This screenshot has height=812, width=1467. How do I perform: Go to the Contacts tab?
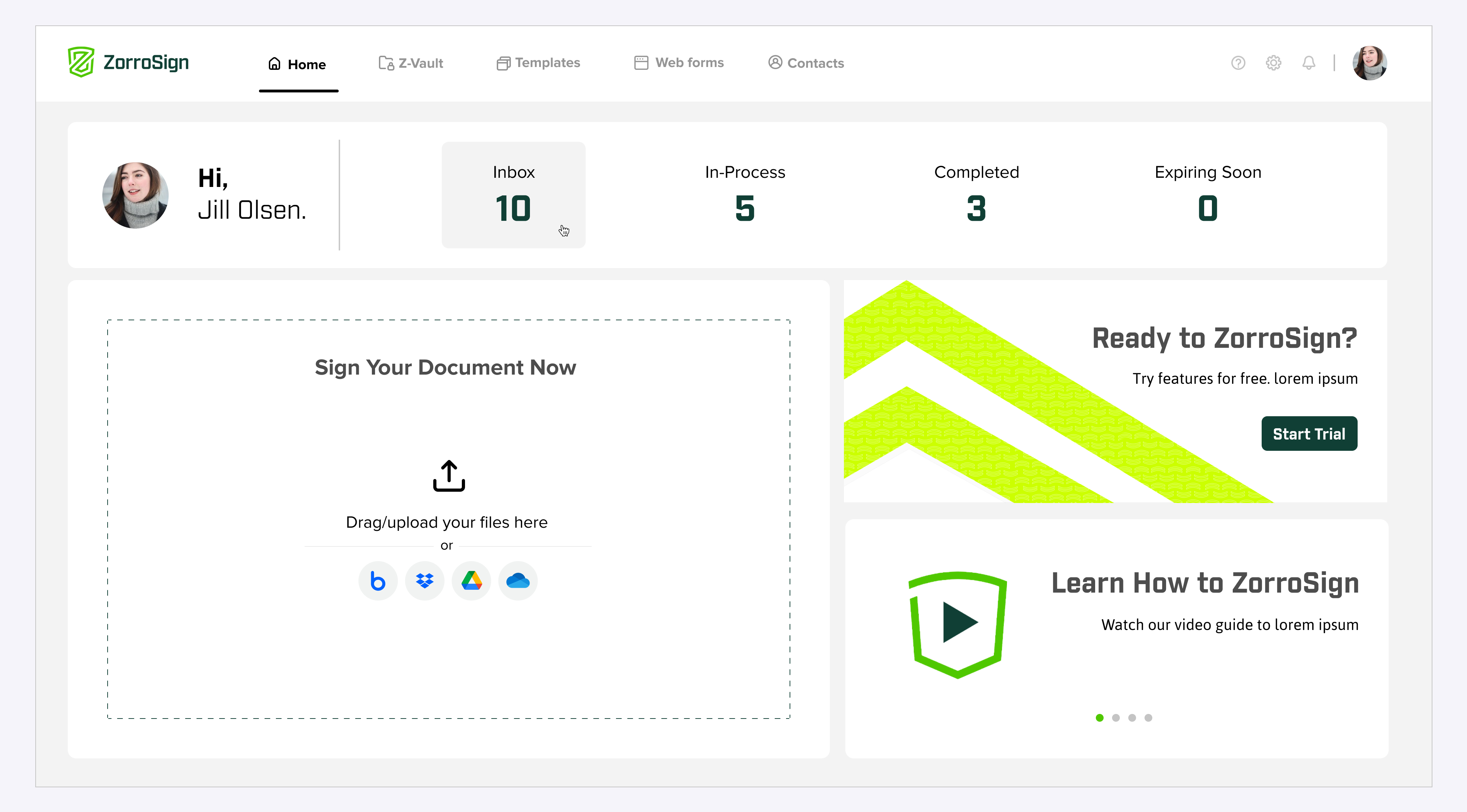click(x=806, y=63)
